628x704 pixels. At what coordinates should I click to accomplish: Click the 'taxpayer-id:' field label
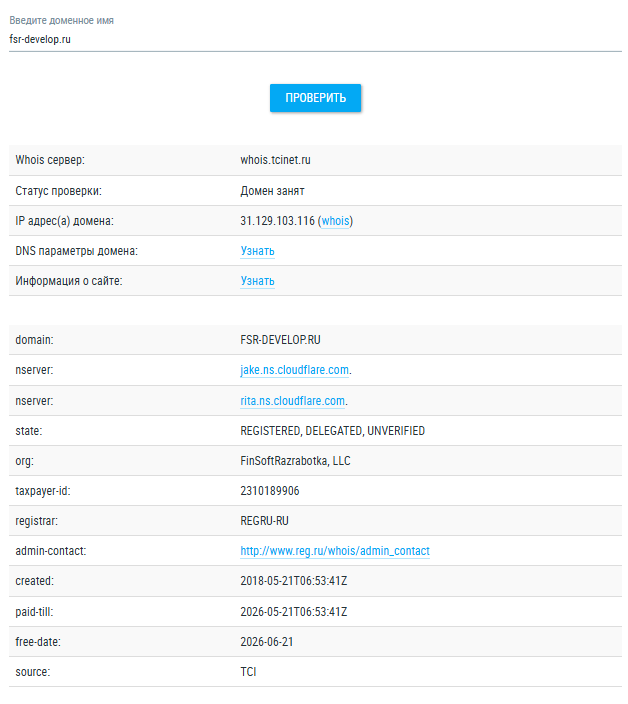tap(43, 491)
